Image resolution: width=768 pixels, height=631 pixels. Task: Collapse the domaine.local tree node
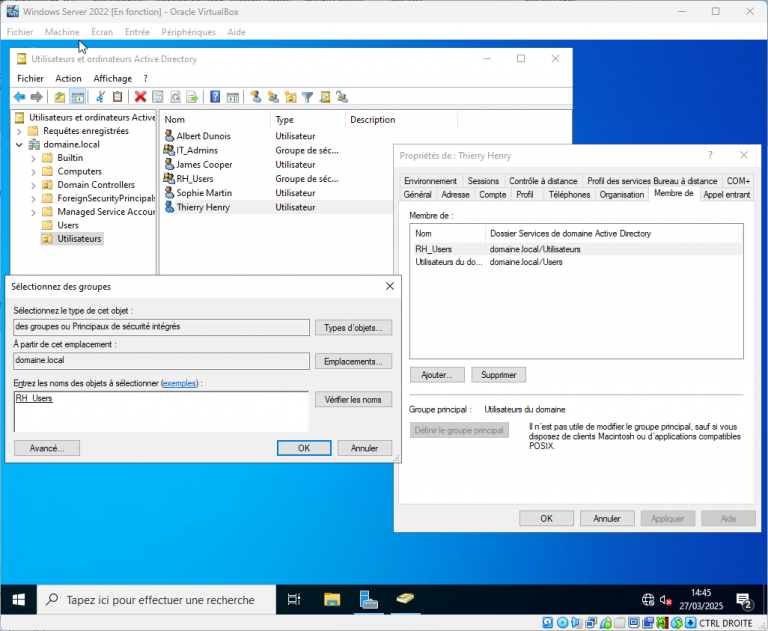point(20,144)
